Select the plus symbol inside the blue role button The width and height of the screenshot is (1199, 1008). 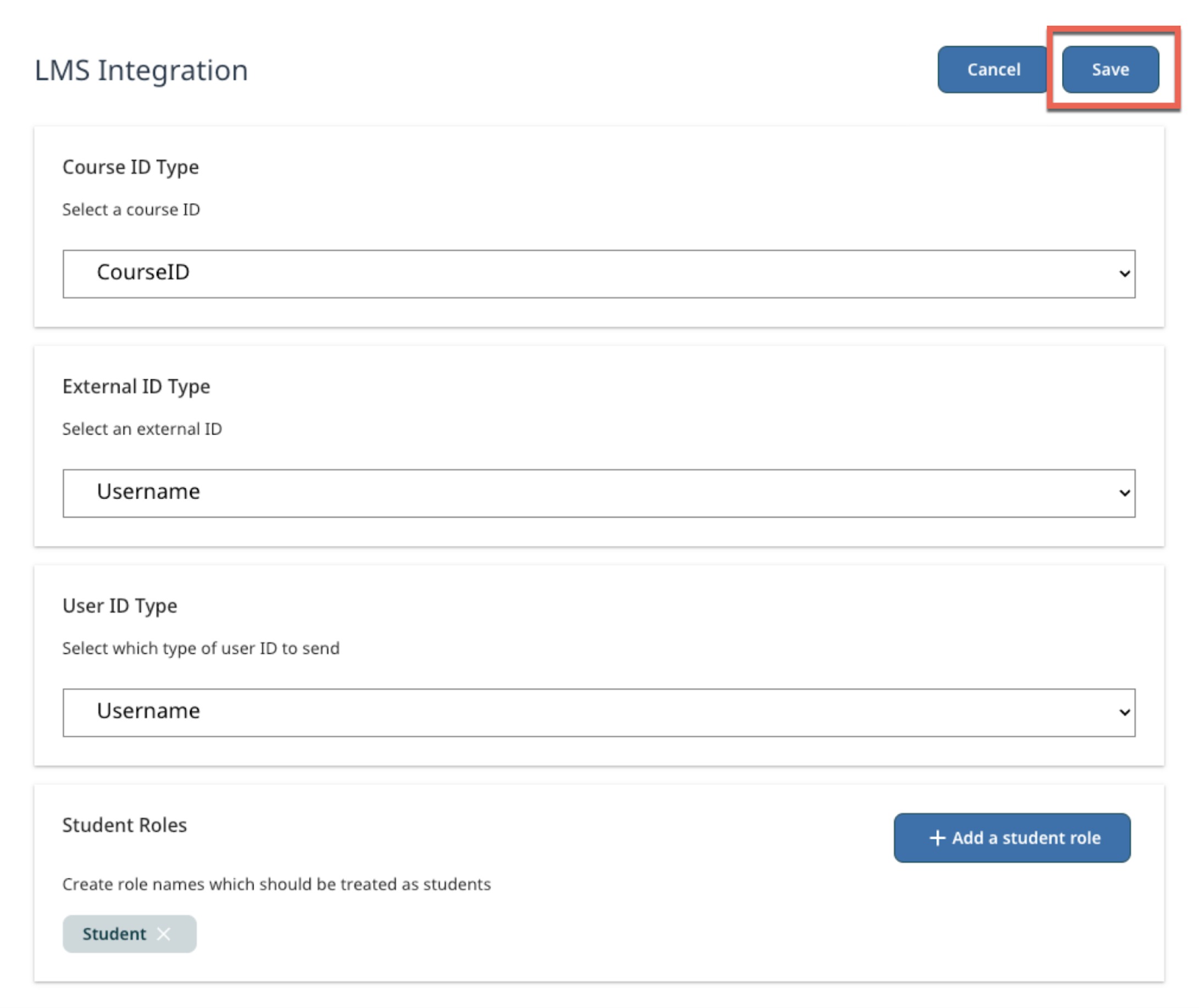tap(937, 838)
